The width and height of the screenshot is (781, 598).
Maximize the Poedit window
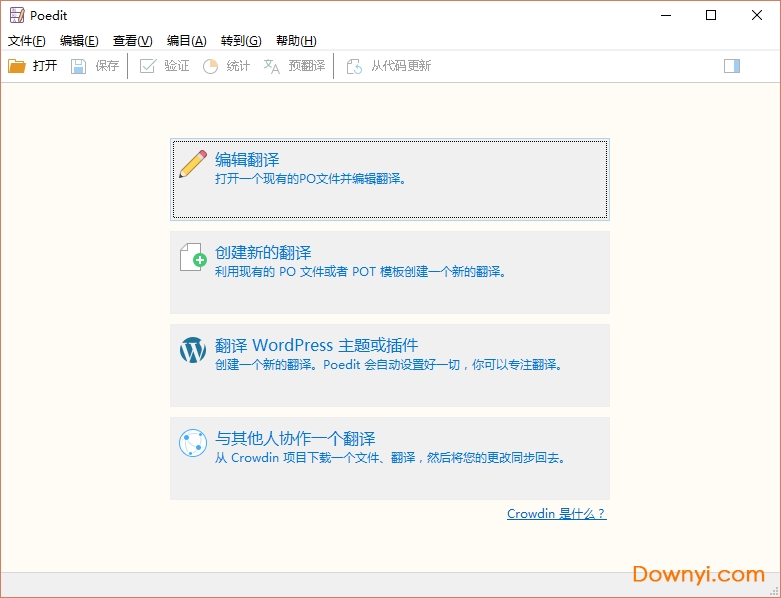[x=711, y=15]
